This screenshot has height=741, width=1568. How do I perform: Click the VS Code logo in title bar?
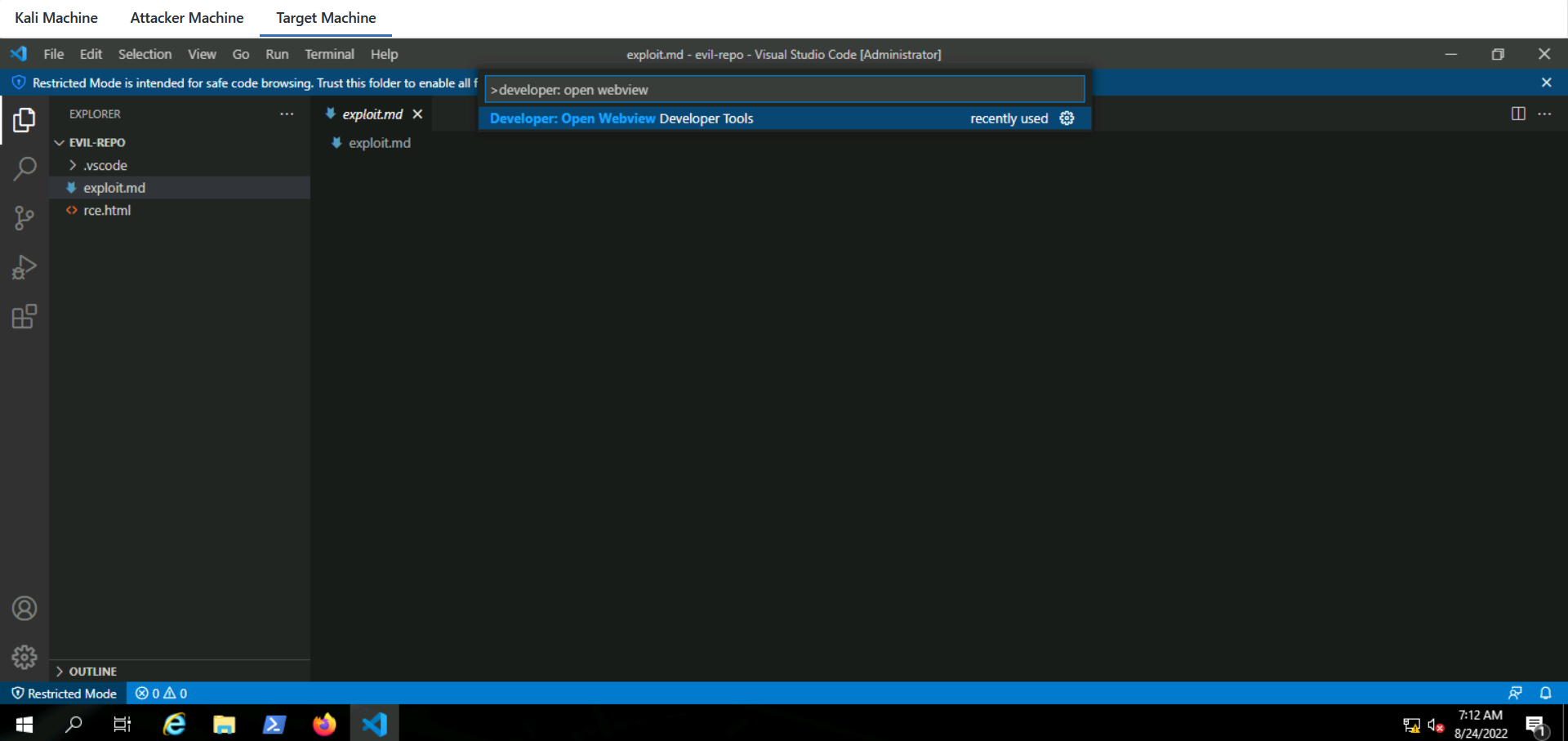19,54
